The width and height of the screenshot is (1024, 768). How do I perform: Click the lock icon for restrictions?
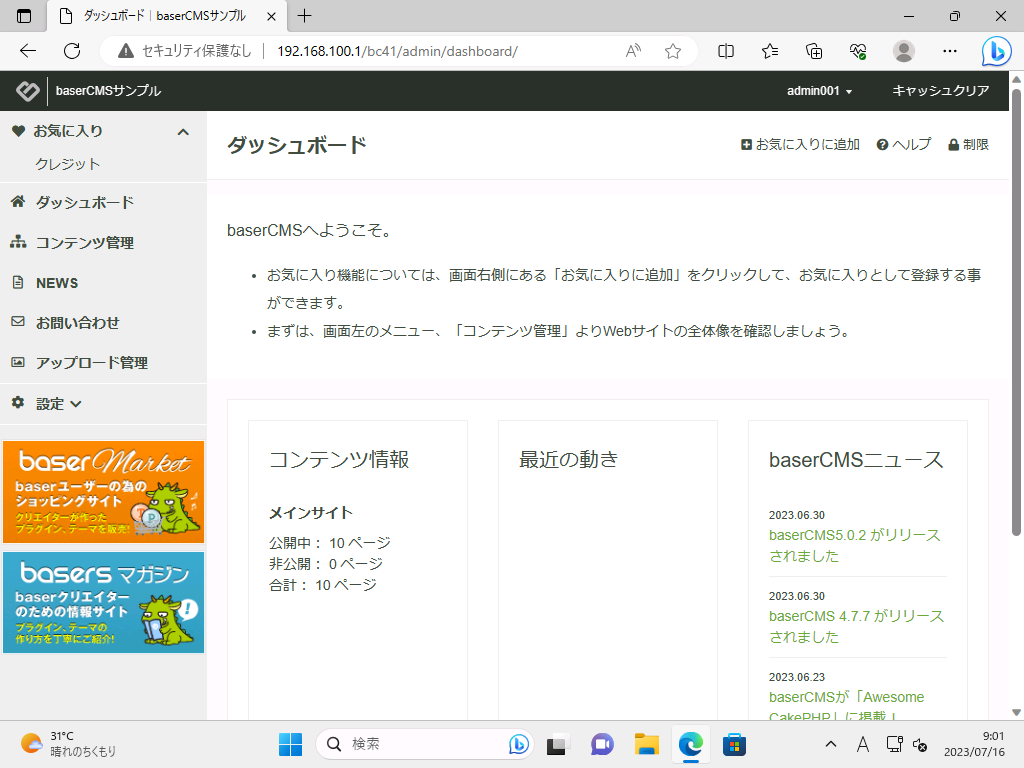click(953, 145)
